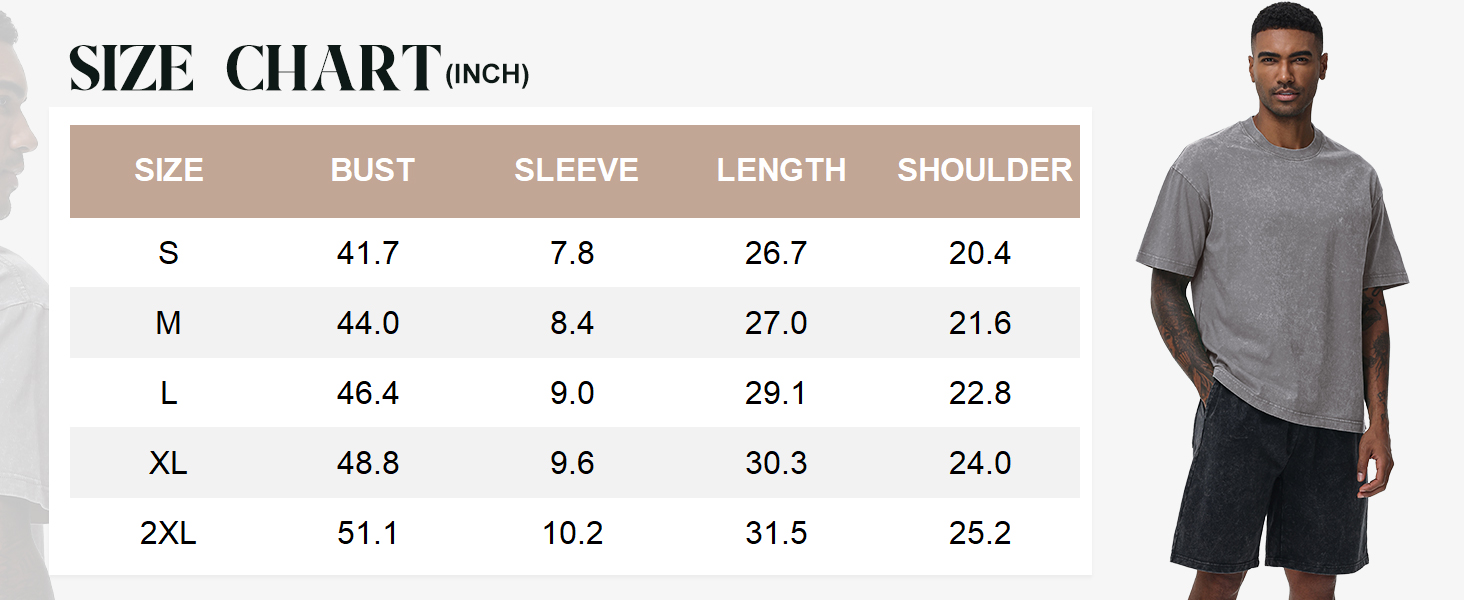
Task: Click bust value 41.7
Action: 368,253
